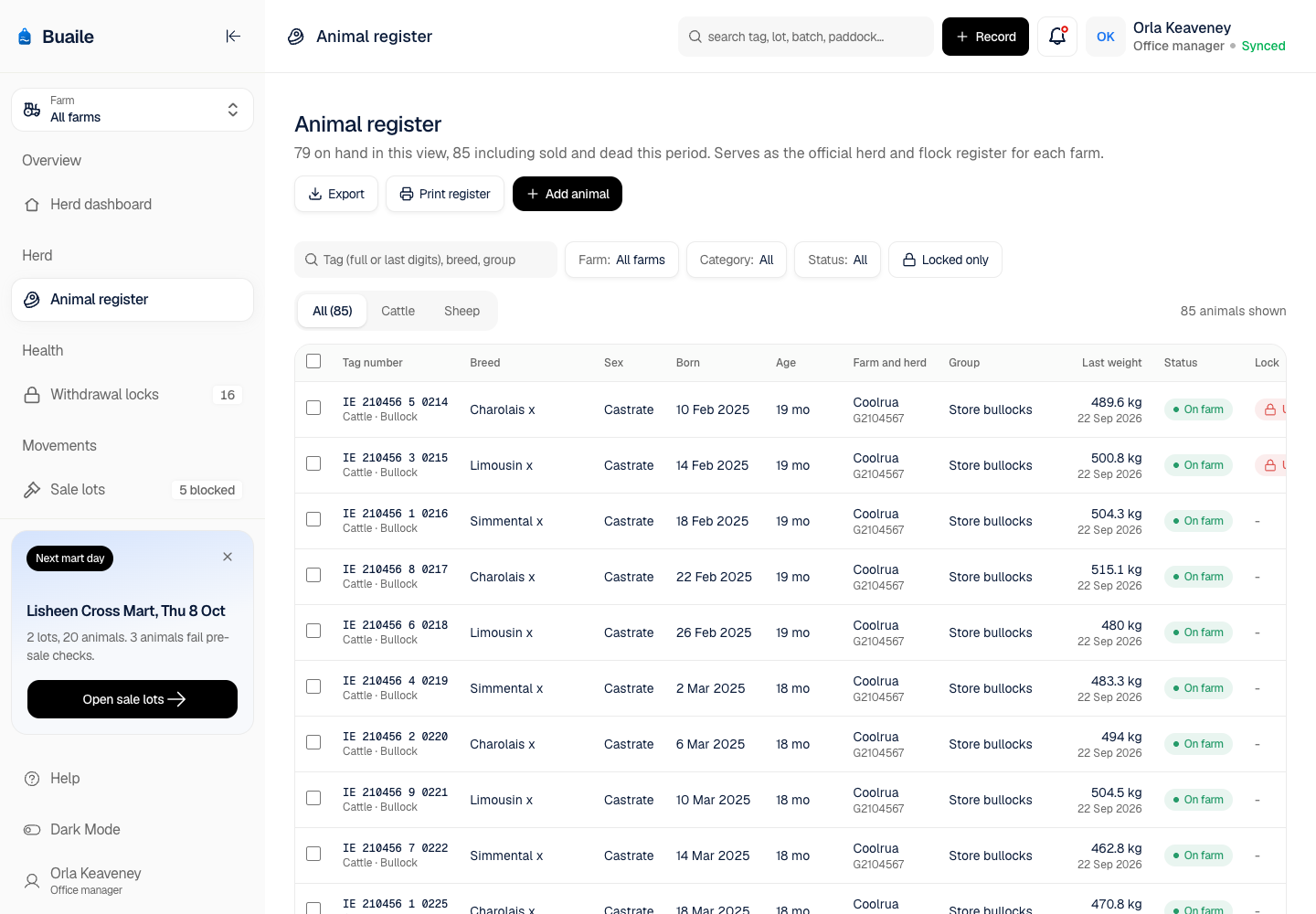The width and height of the screenshot is (1316, 914).
Task: Open the Status filter dropdown
Action: [838, 260]
